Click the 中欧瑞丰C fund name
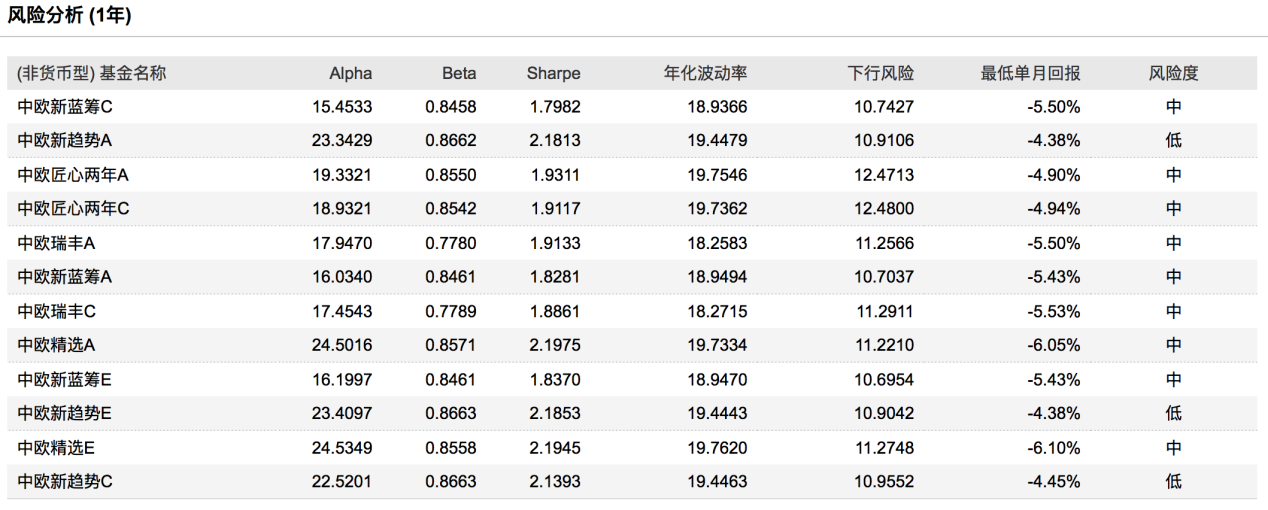Viewport: 1268px width, 510px height. (57, 311)
